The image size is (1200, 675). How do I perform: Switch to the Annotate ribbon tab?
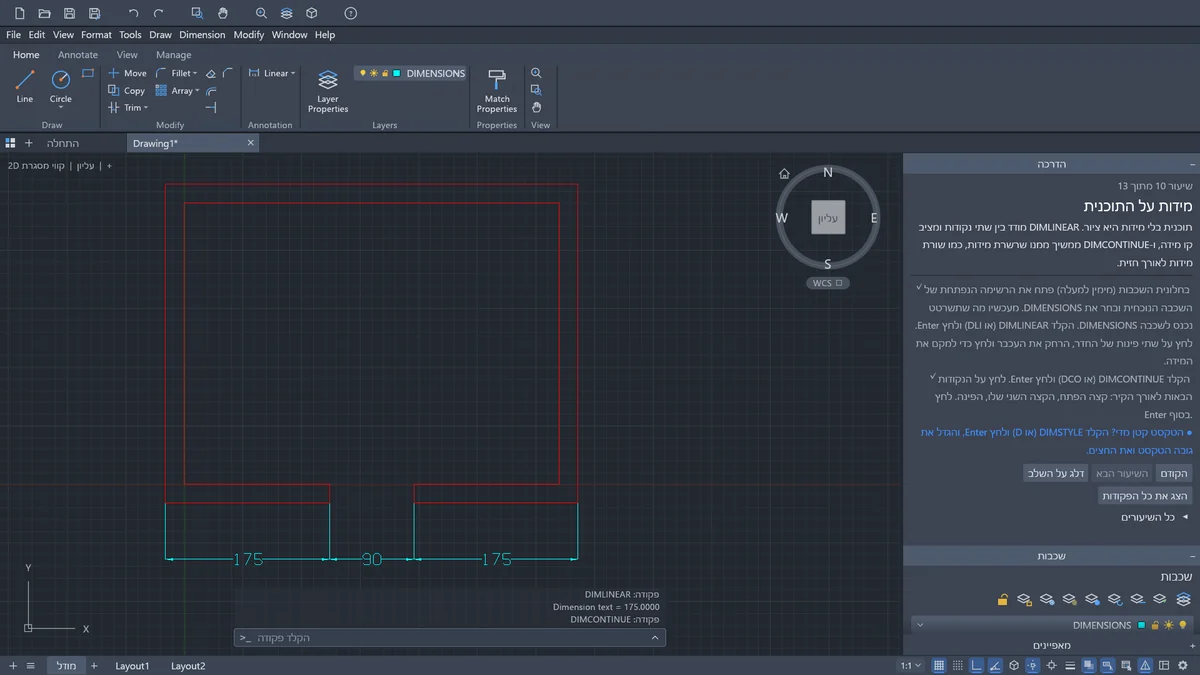click(x=78, y=55)
